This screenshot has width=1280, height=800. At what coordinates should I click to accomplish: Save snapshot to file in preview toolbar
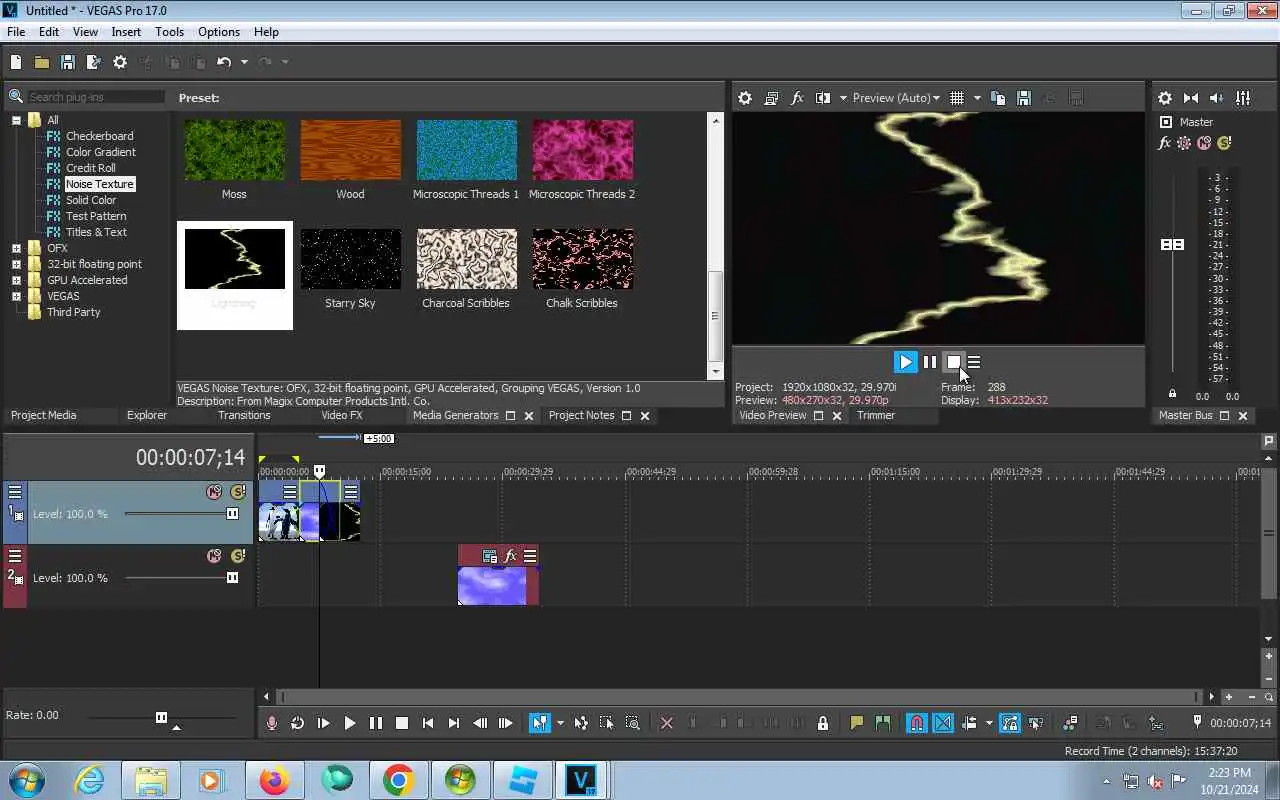1024,98
